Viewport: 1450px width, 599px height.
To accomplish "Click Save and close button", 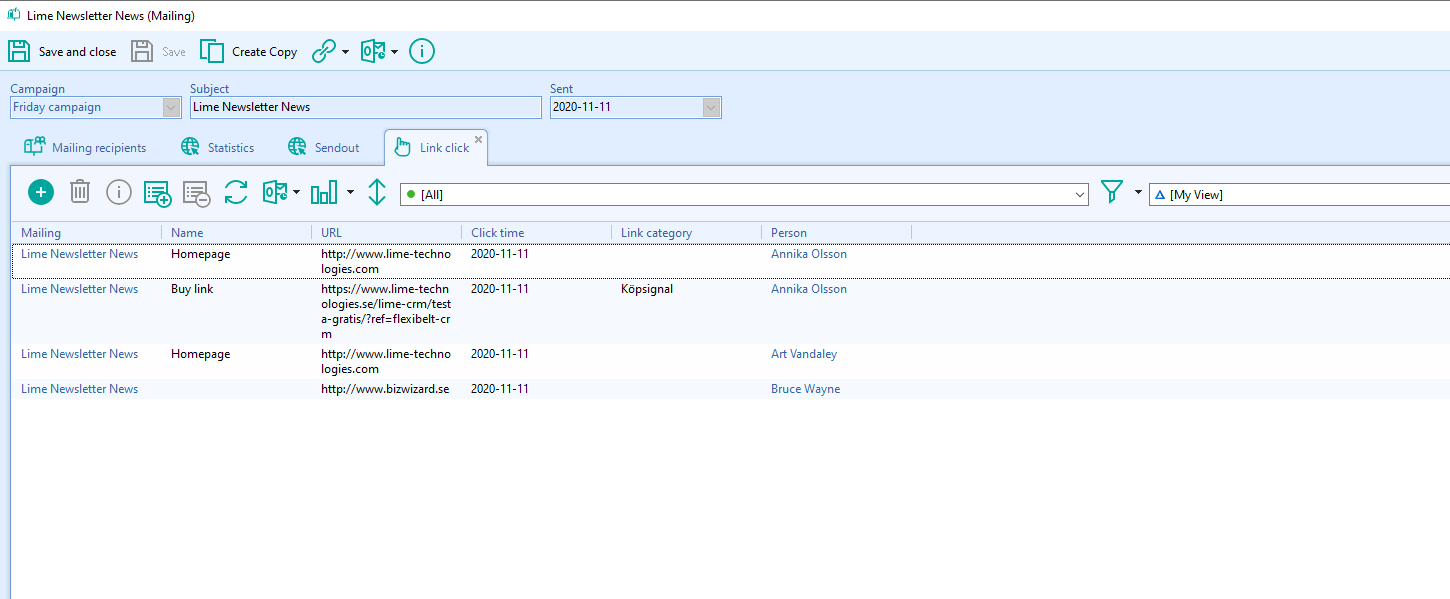I will tap(62, 52).
